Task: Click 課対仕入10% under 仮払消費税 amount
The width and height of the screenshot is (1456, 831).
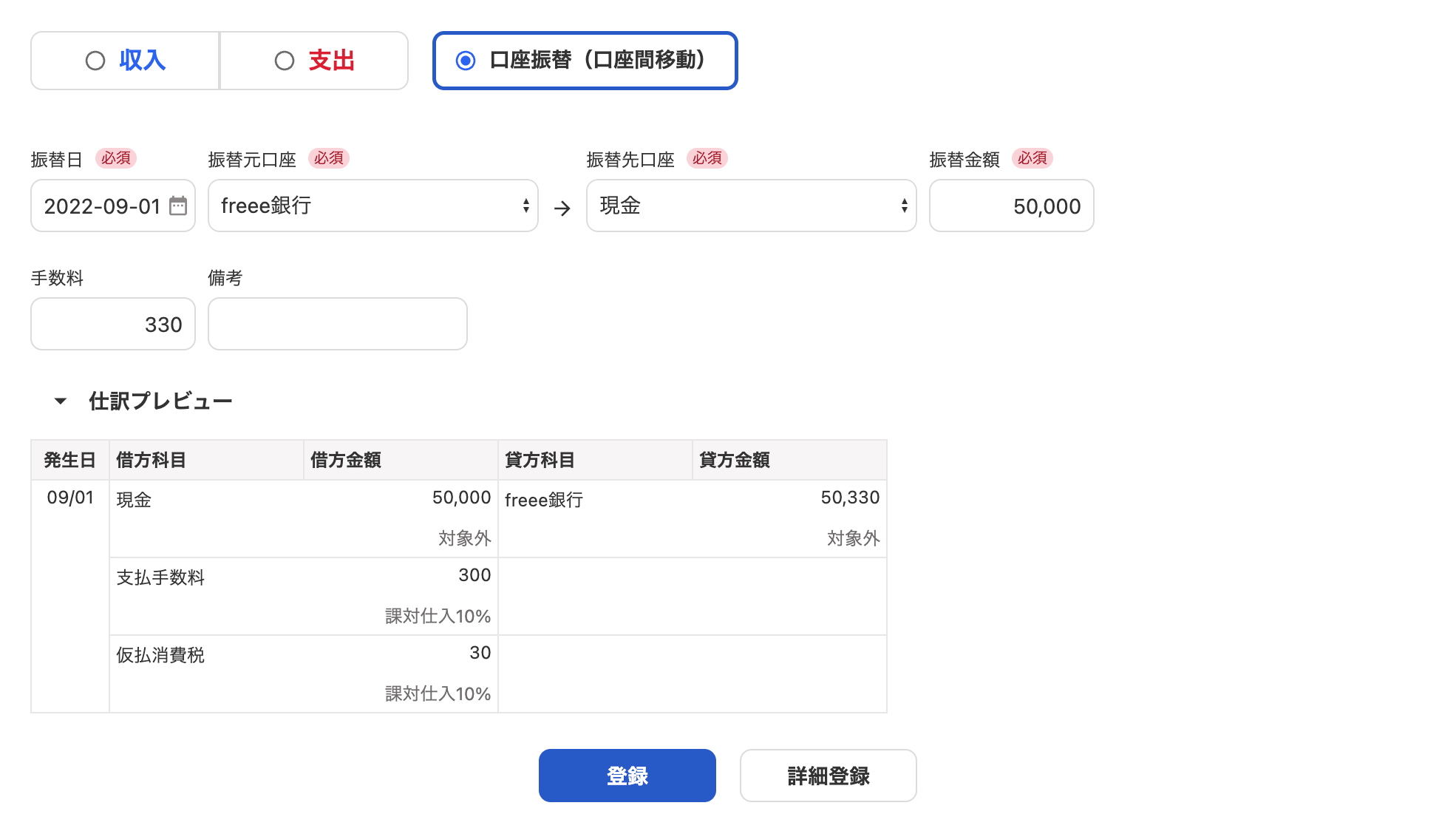Action: (x=438, y=693)
